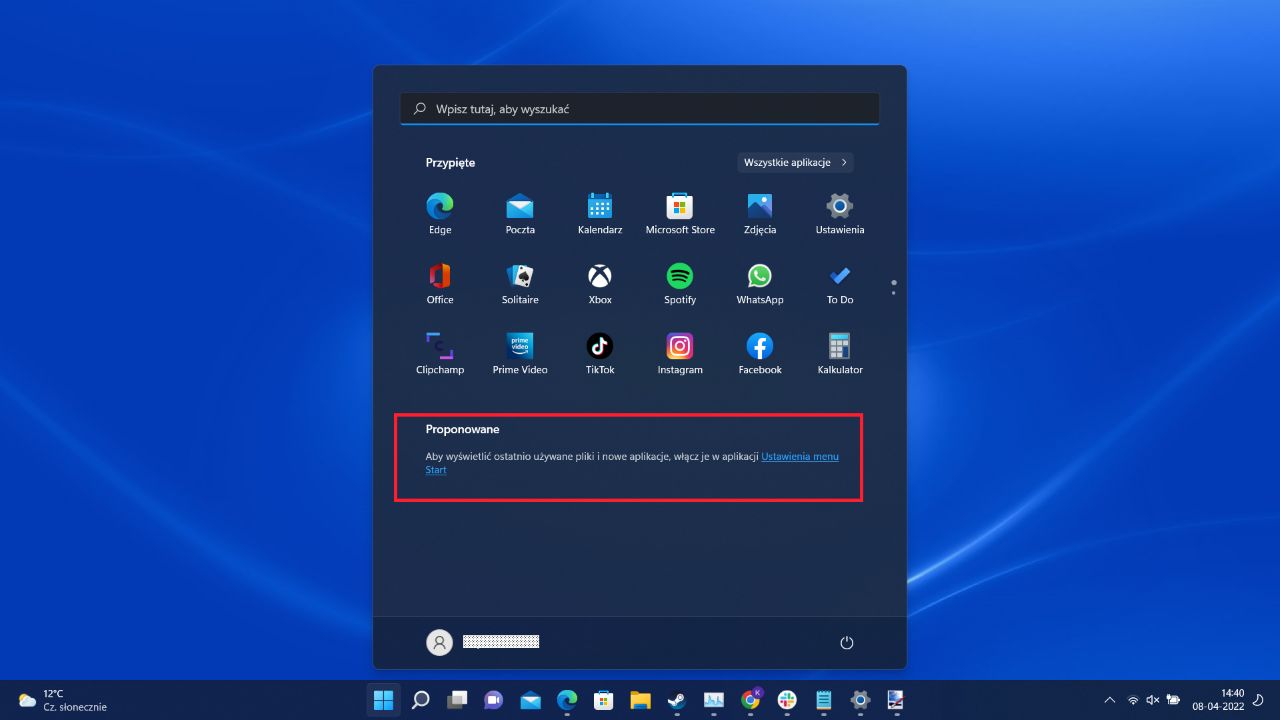This screenshot has width=1280, height=720.
Task: Click the power button in Start menu
Action: click(847, 642)
